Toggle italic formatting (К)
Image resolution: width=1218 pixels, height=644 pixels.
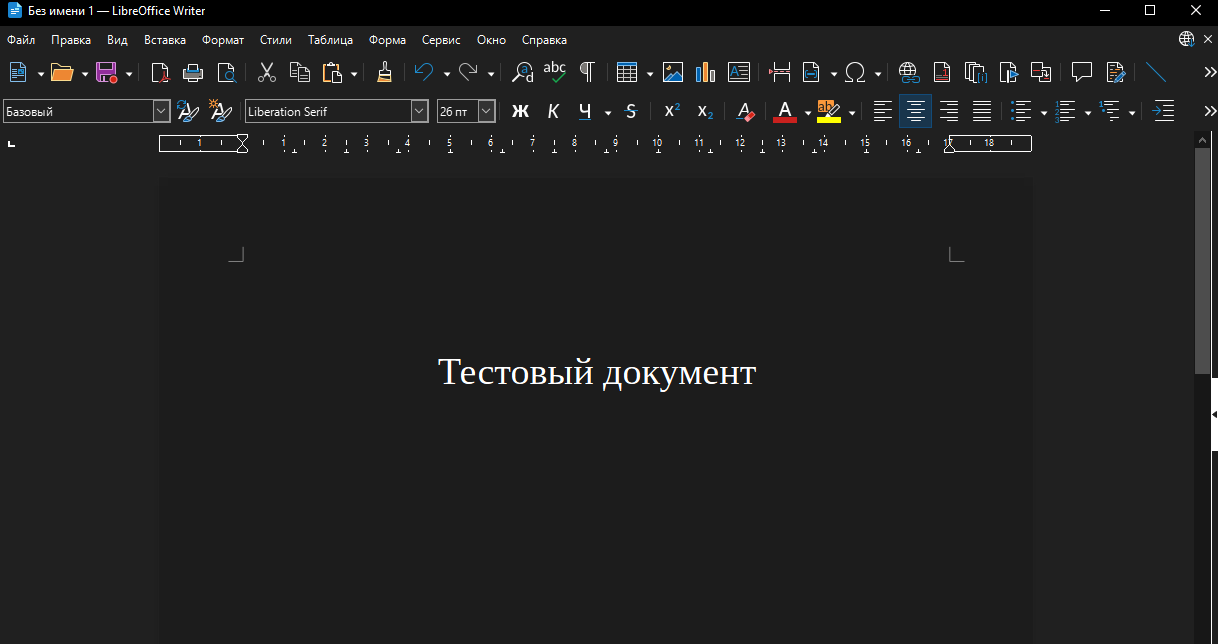pyautogui.click(x=553, y=111)
